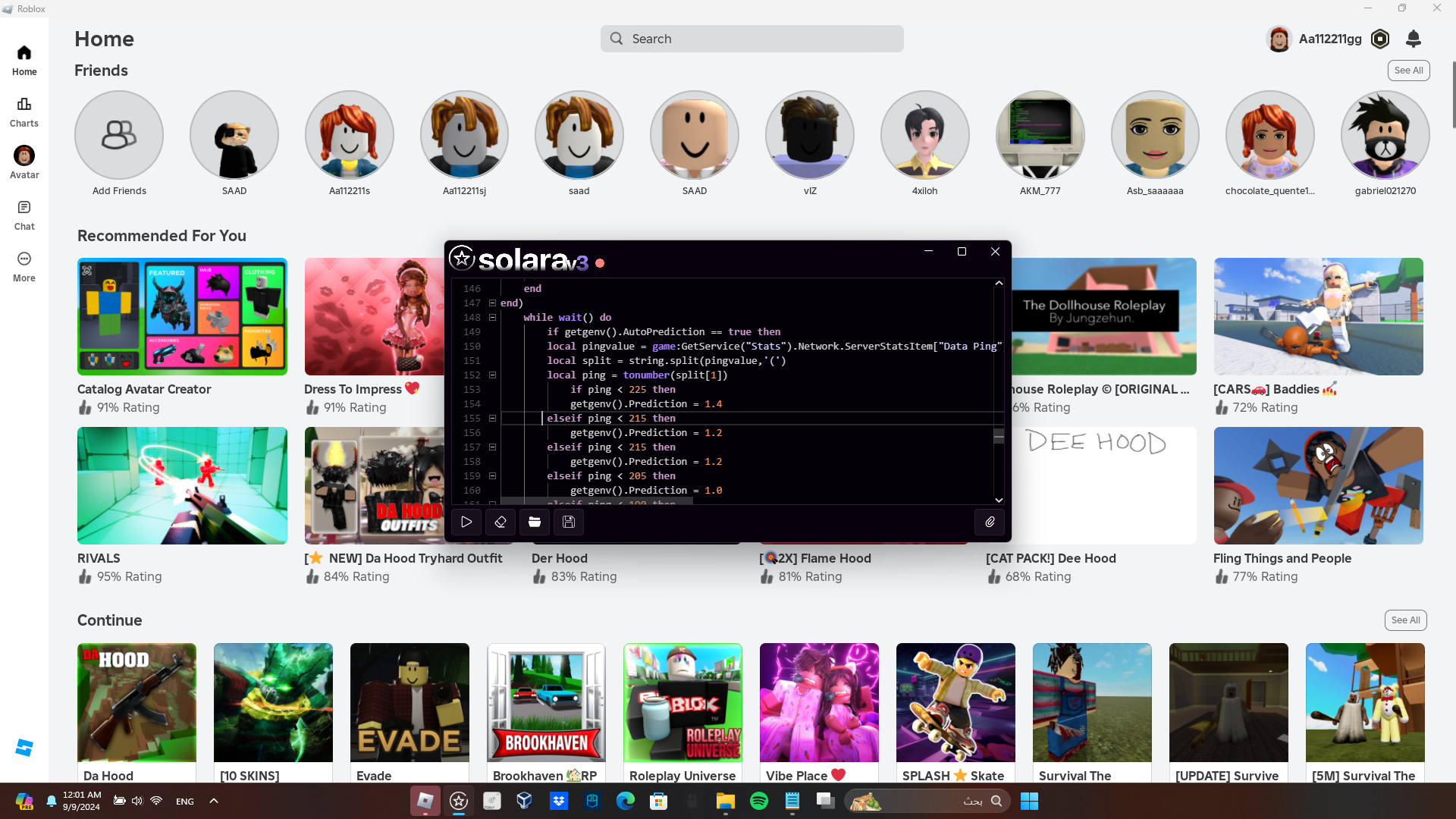The image size is (1456, 819).
Task: Collapse the code fold at line 148
Action: click(492, 318)
